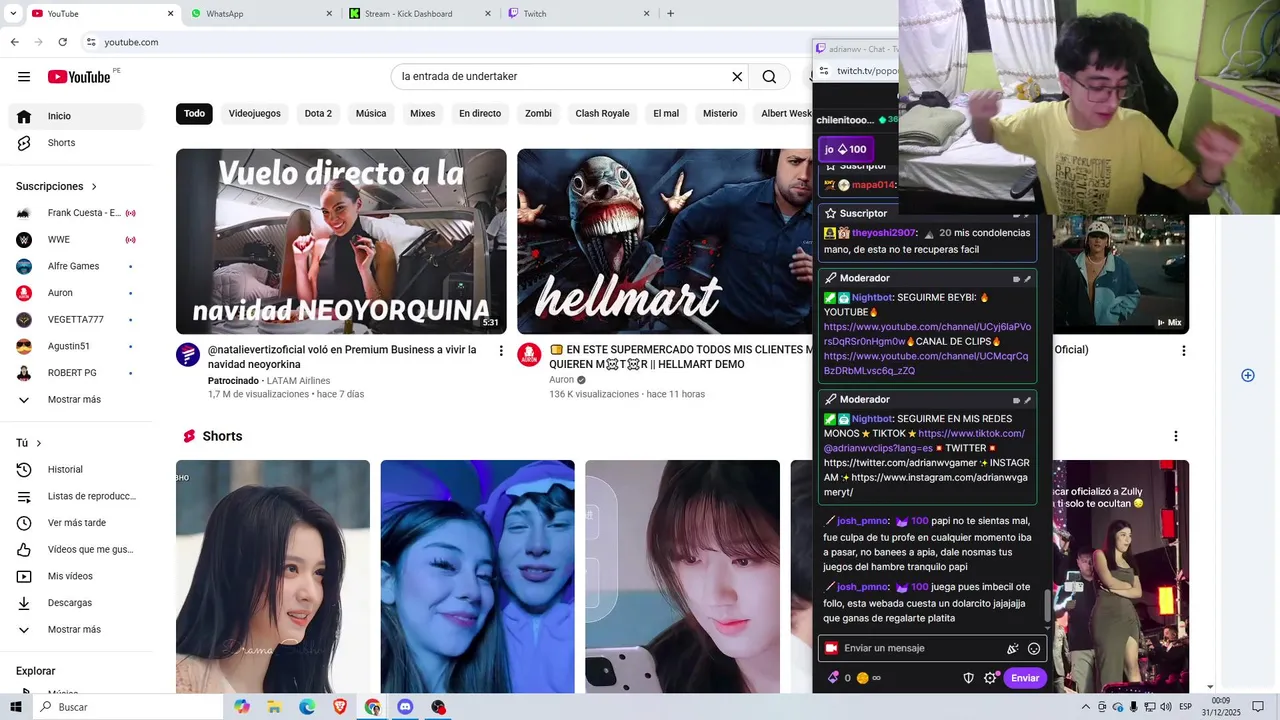Open Ver más tarde in sidebar
The image size is (1280, 720).
tap(76, 523)
